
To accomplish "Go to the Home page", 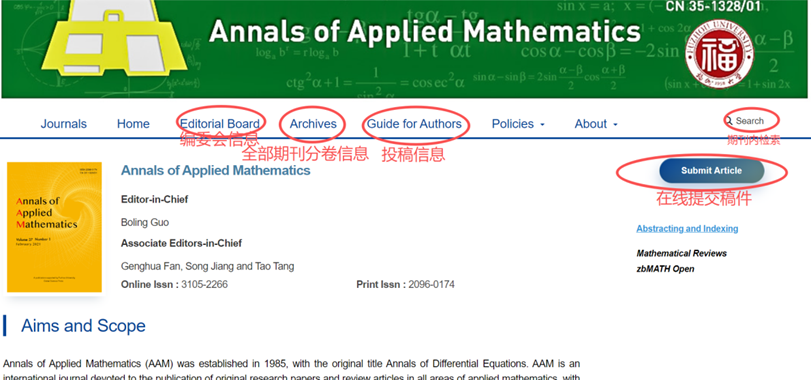I will 133,124.
